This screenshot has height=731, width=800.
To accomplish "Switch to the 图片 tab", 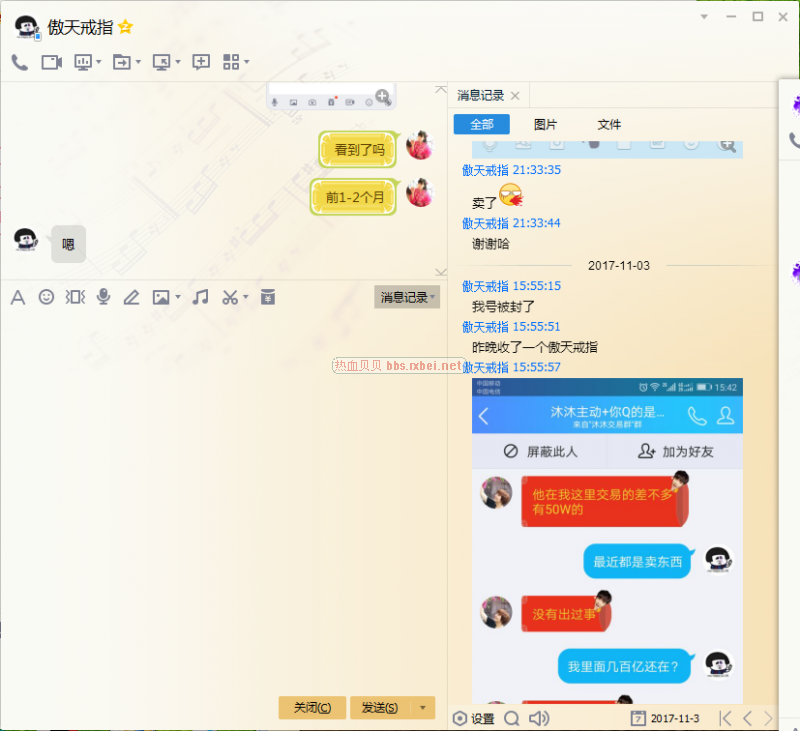I will 545,124.
